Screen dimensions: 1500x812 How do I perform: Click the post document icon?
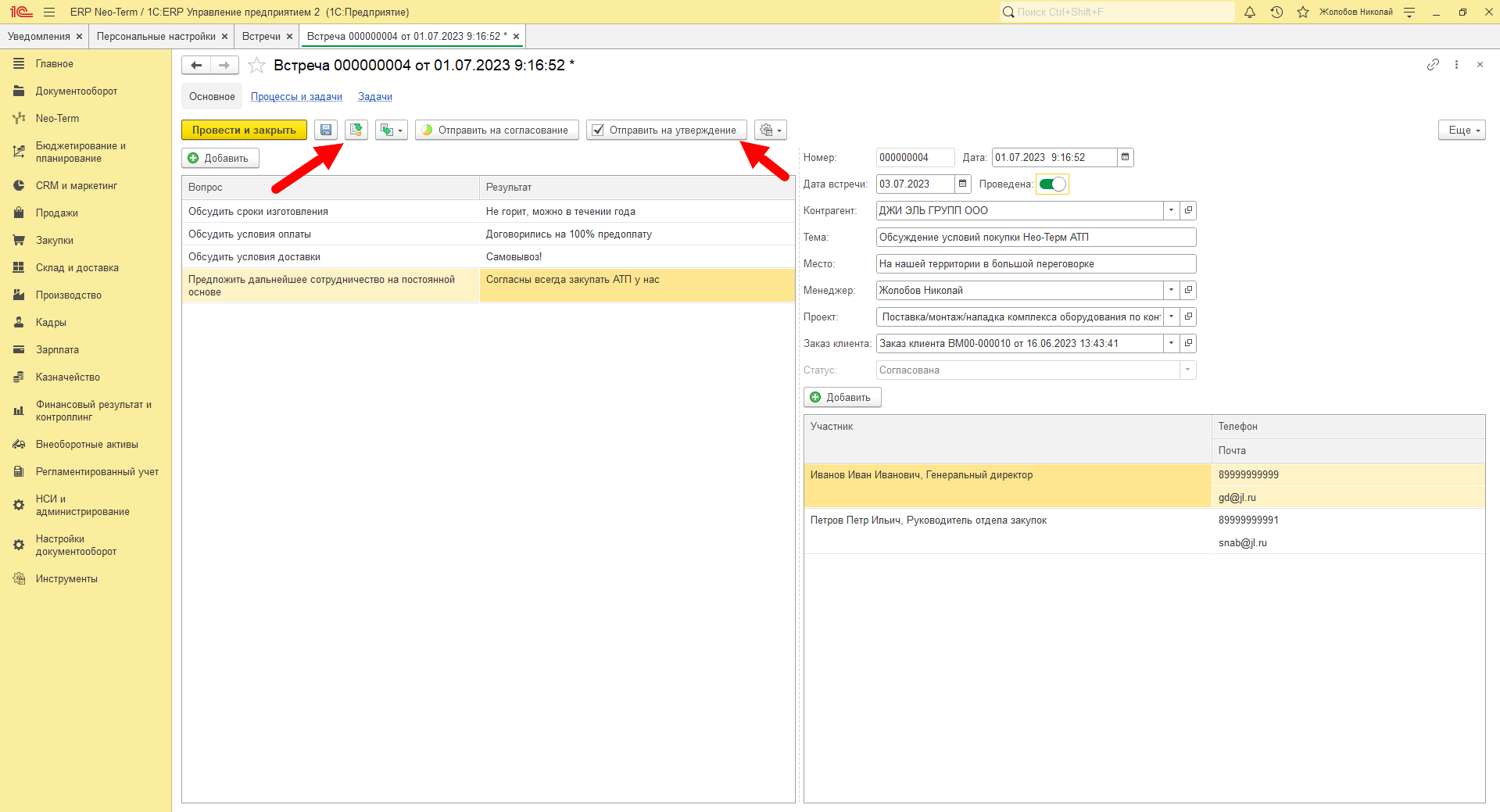pyautogui.click(x=356, y=130)
